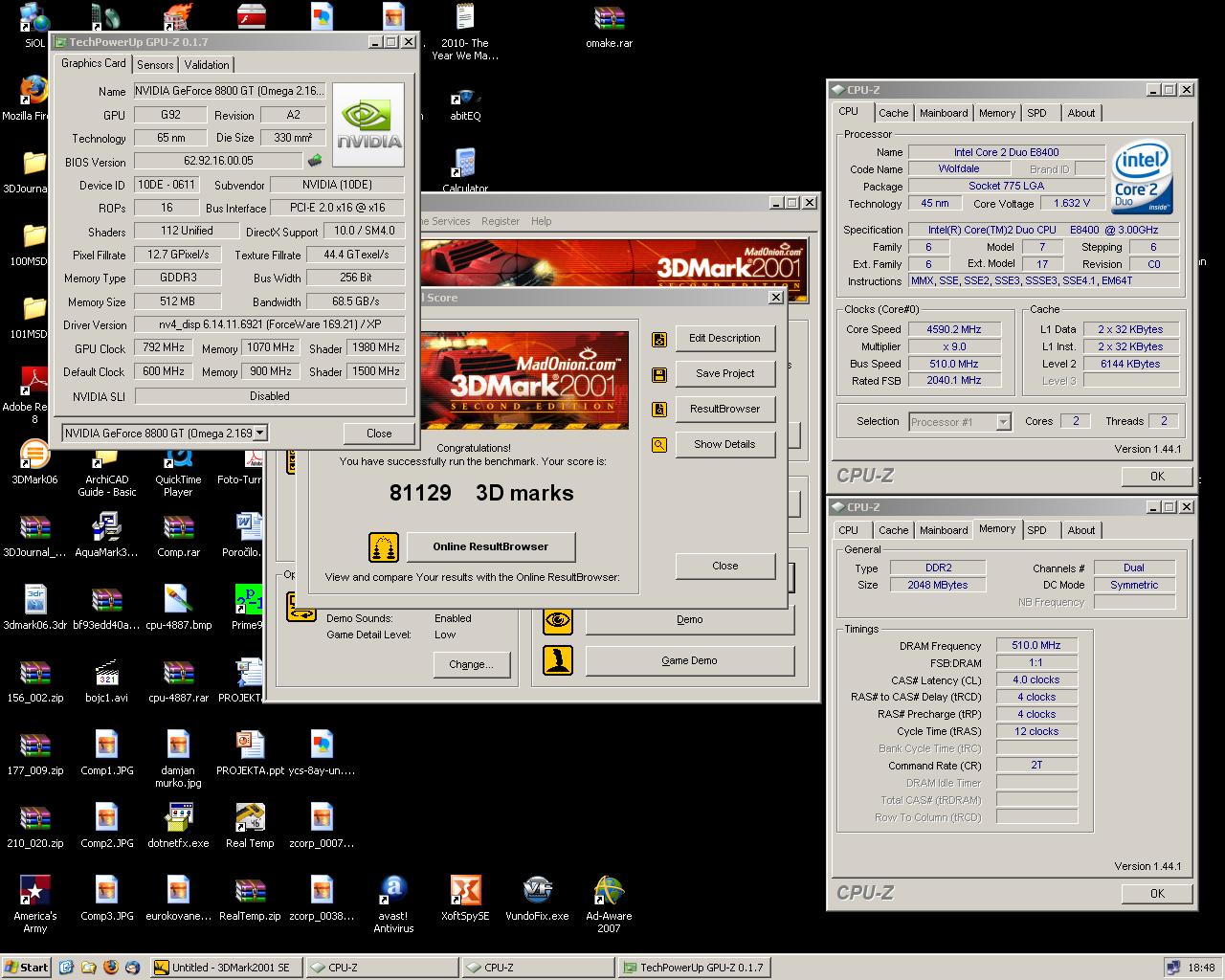Click the taskbar clock showing 18:48

point(1200,968)
